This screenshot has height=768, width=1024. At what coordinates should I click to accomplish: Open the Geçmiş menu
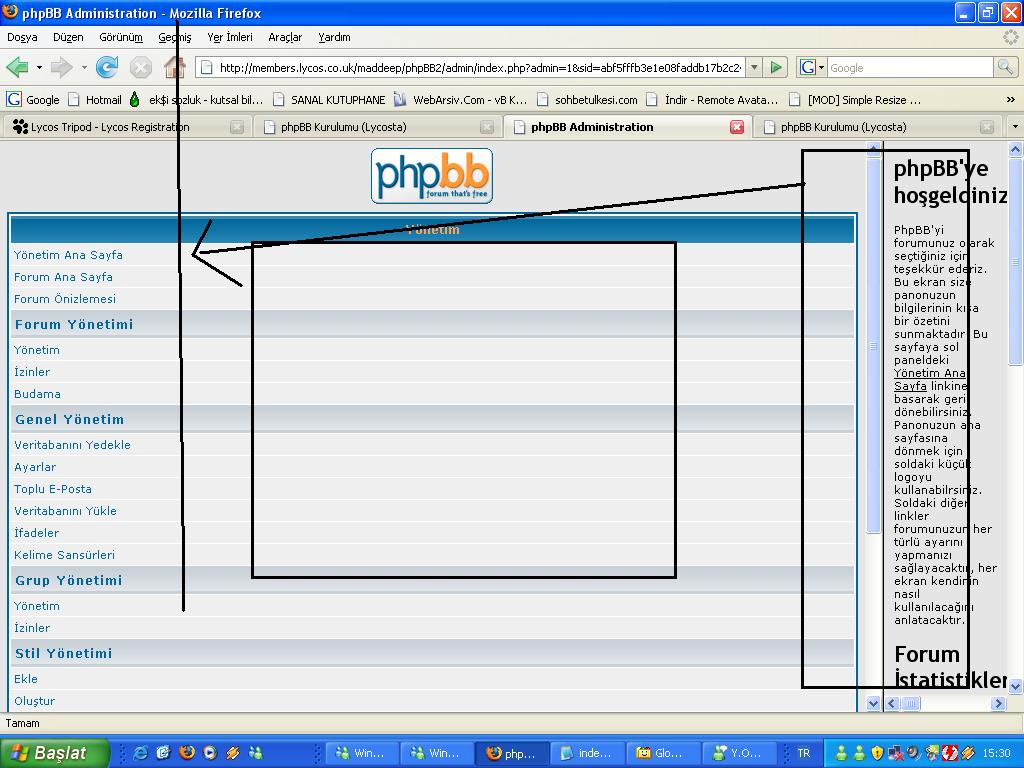coord(175,37)
